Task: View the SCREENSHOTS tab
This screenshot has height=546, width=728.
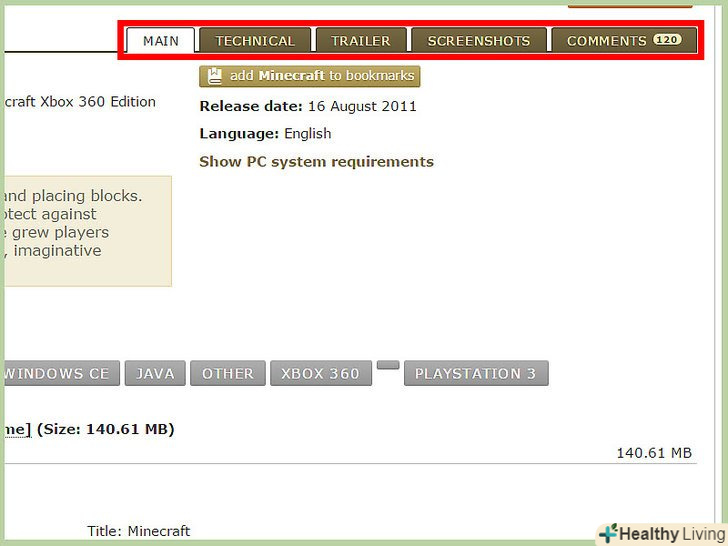Action: 479,41
